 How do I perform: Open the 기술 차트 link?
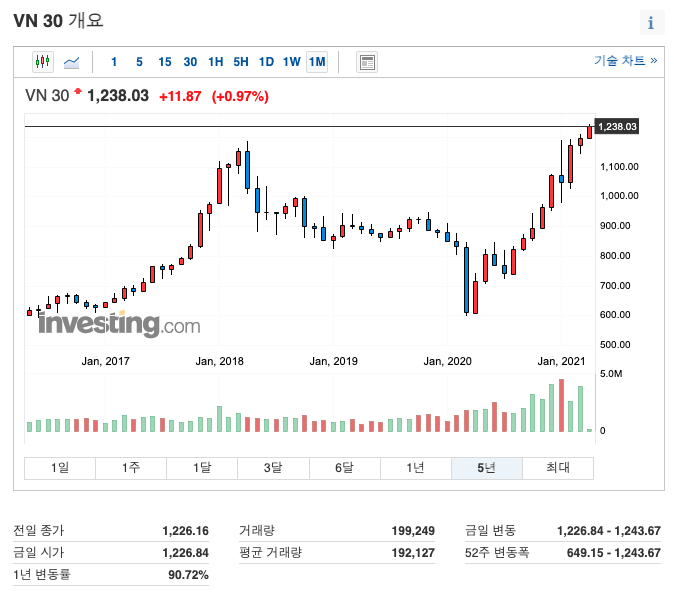point(625,61)
